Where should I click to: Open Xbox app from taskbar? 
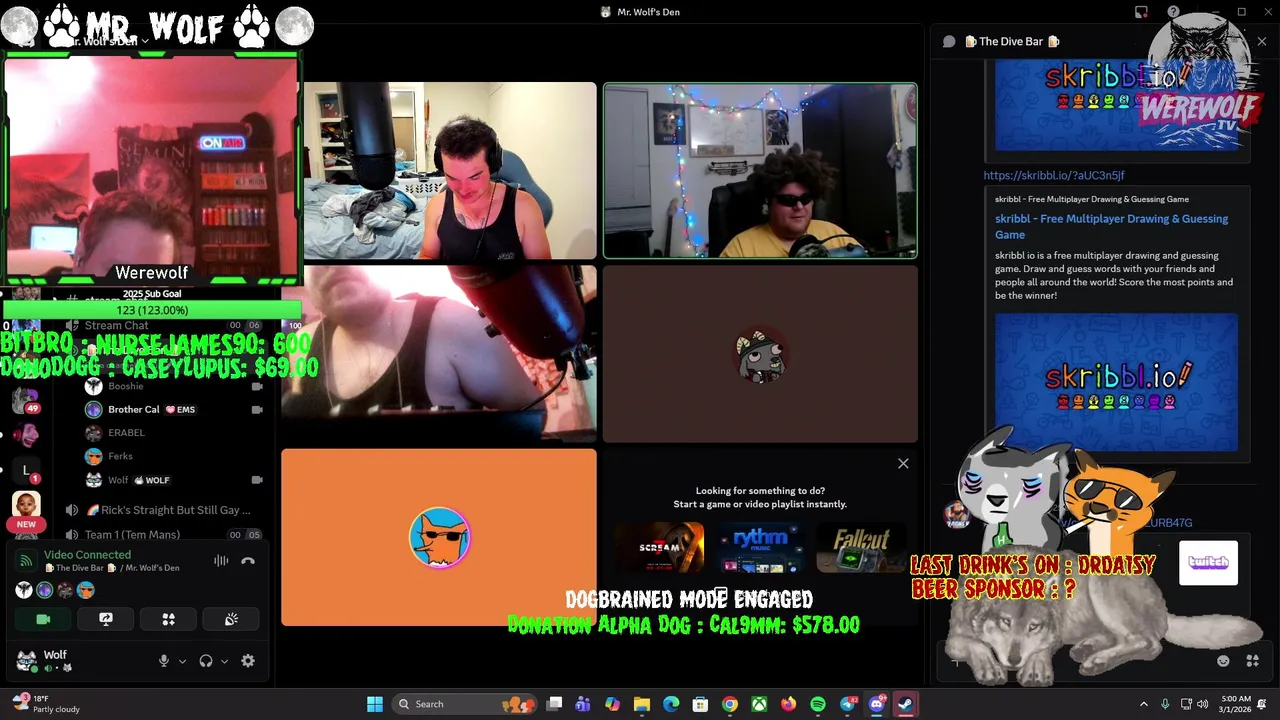click(760, 704)
